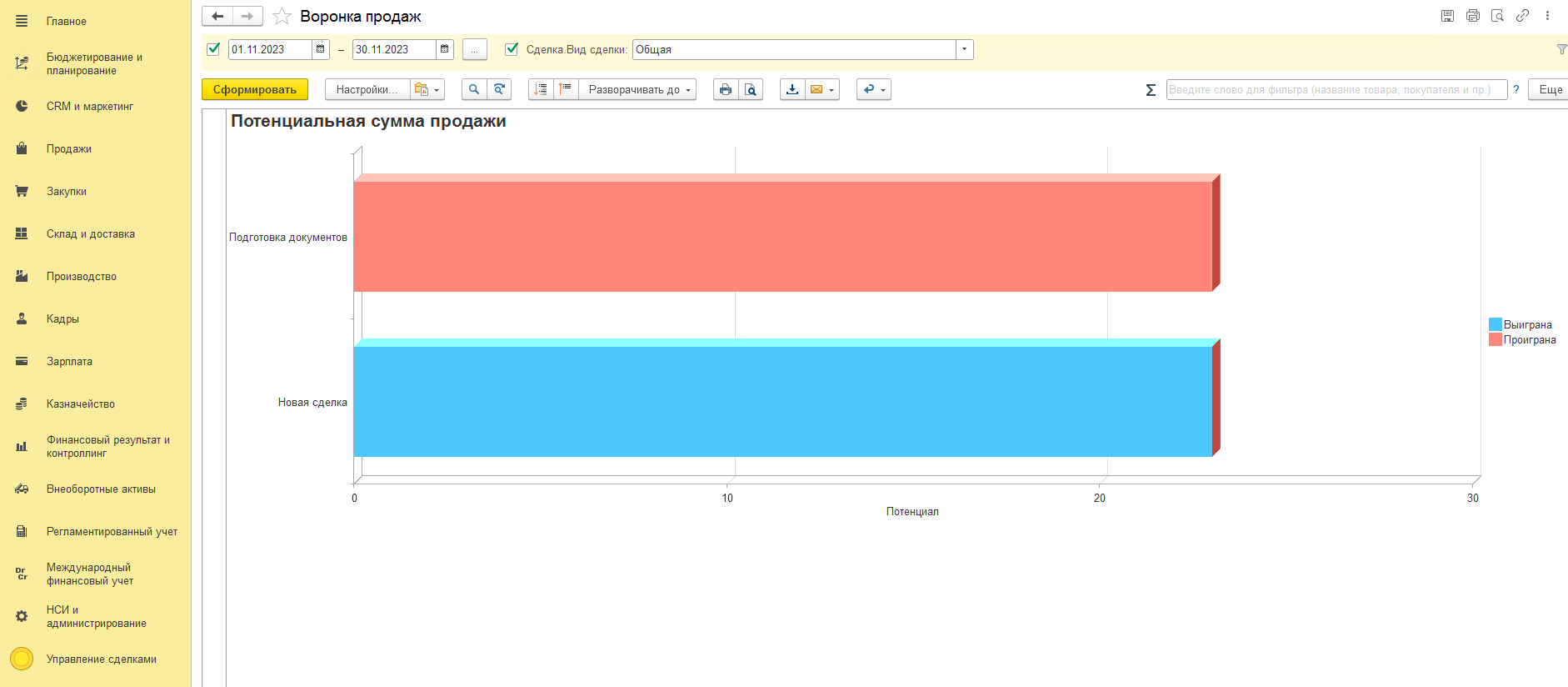Toggle the Сделка.Вид сделки checkbox
Image resolution: width=1568 pixels, height=687 pixels.
[x=512, y=49]
